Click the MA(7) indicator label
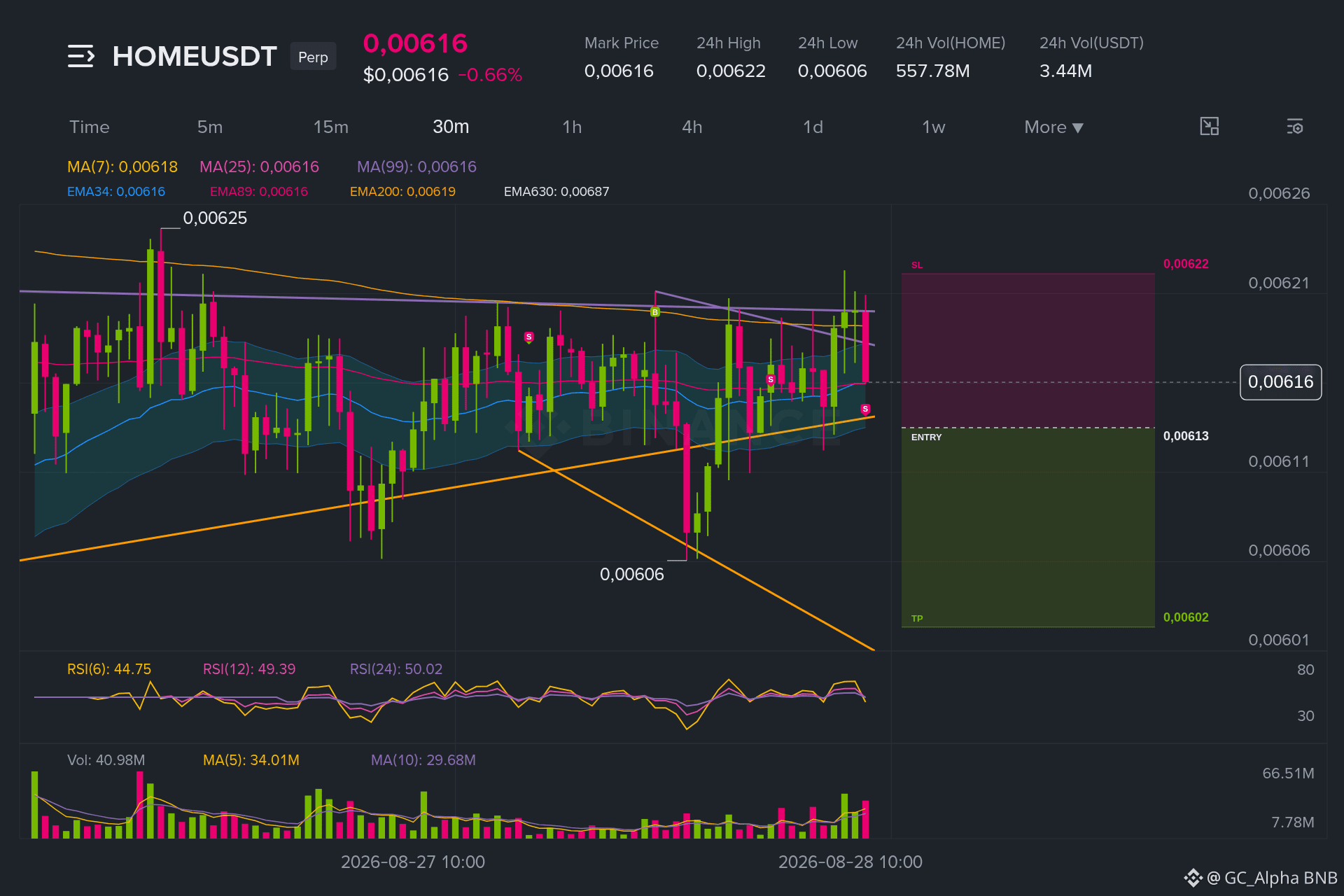The width and height of the screenshot is (1344, 896). [122, 167]
